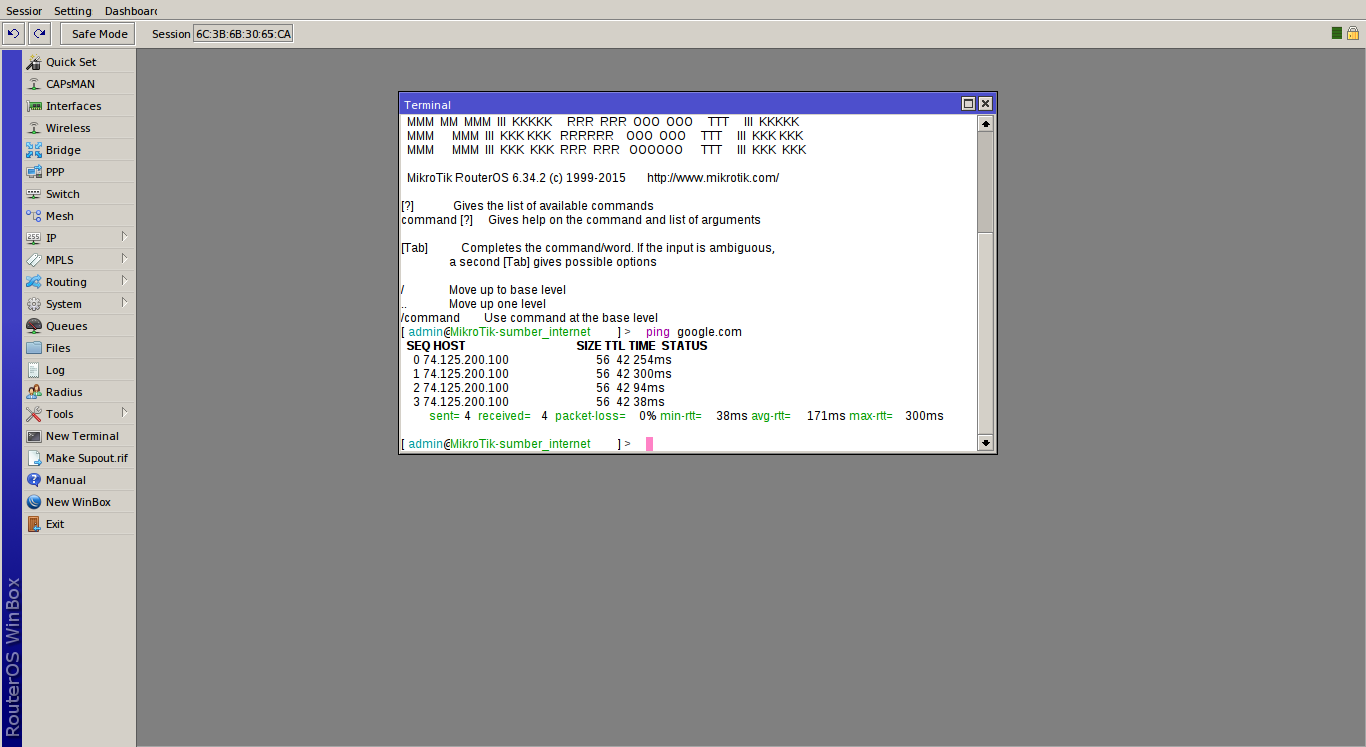Click the Files folder icon

34,348
